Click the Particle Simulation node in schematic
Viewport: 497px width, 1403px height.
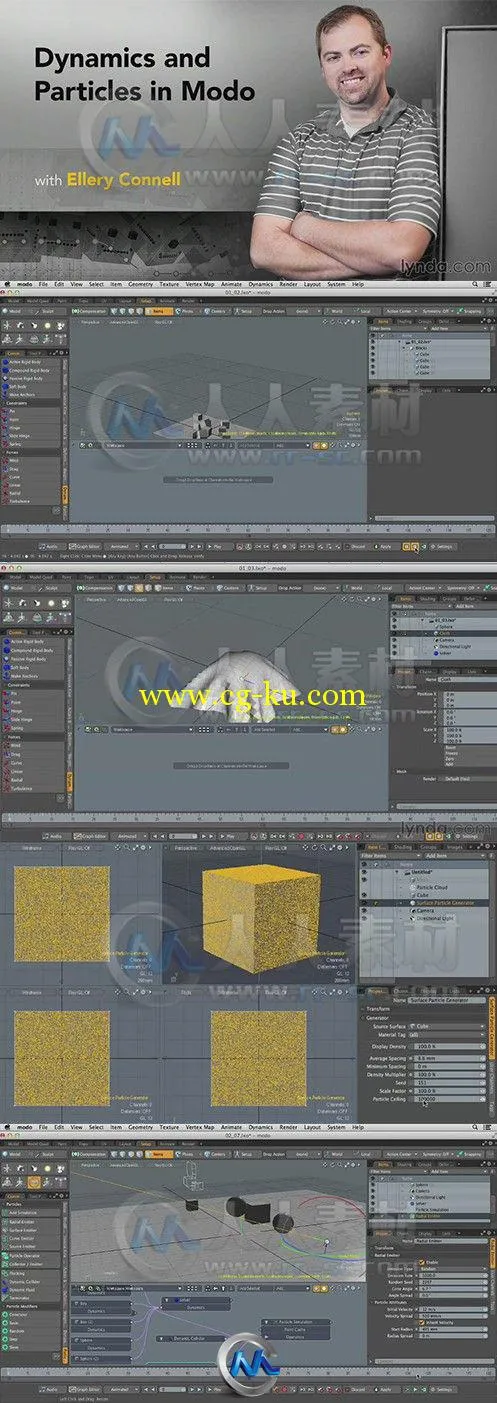click(x=296, y=1322)
